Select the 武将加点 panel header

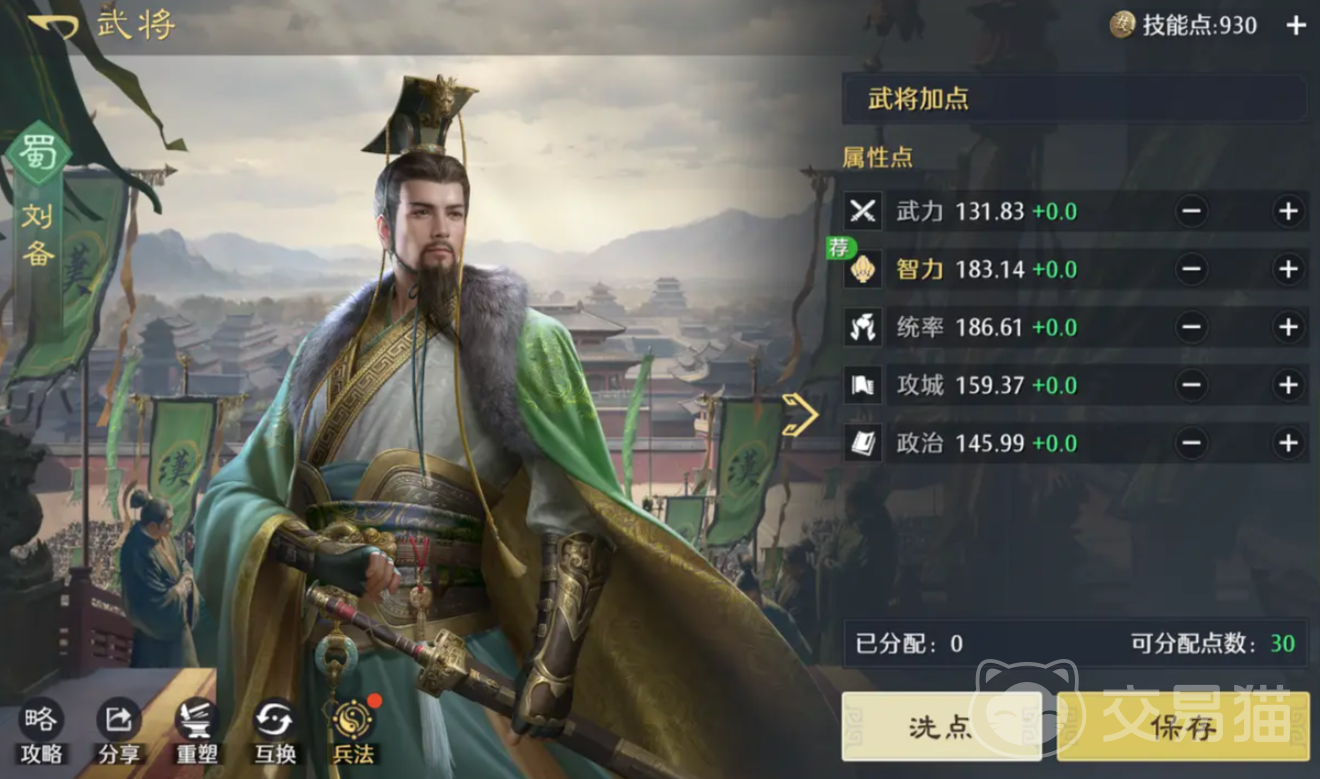point(1074,99)
